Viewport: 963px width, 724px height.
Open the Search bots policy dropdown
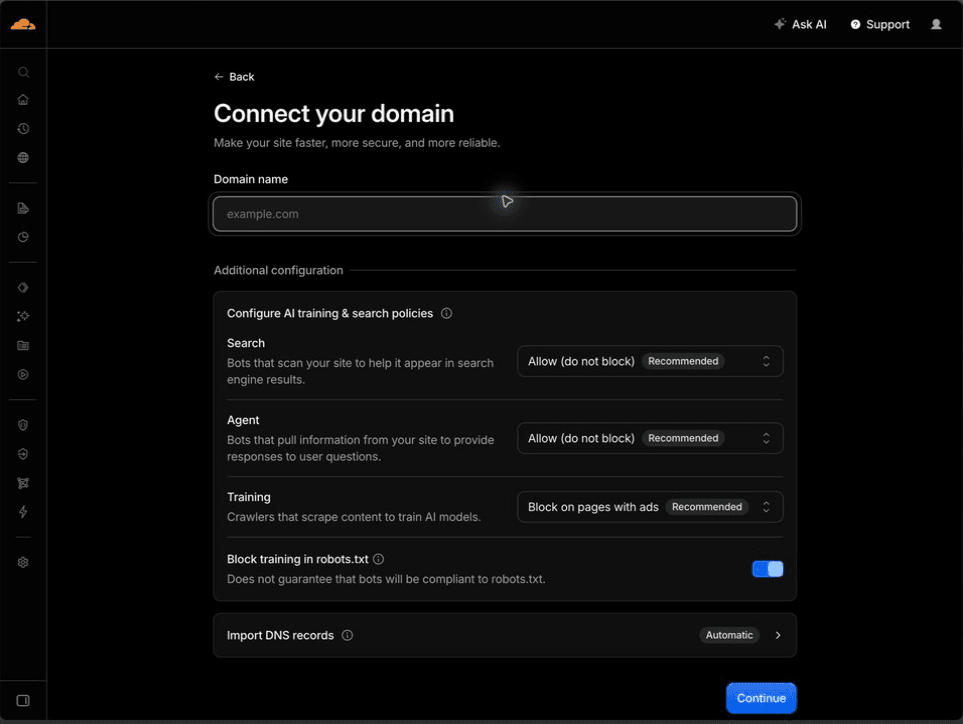(x=650, y=361)
